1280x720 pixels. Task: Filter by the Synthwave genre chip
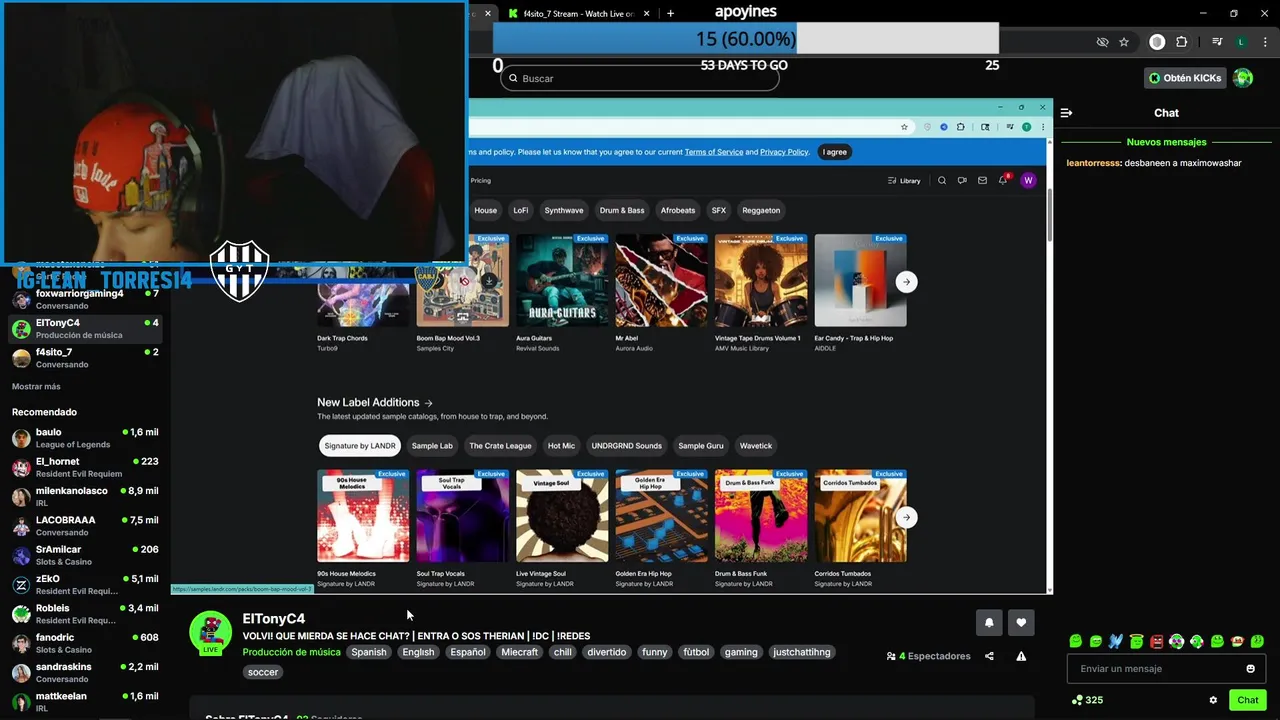coord(564,210)
